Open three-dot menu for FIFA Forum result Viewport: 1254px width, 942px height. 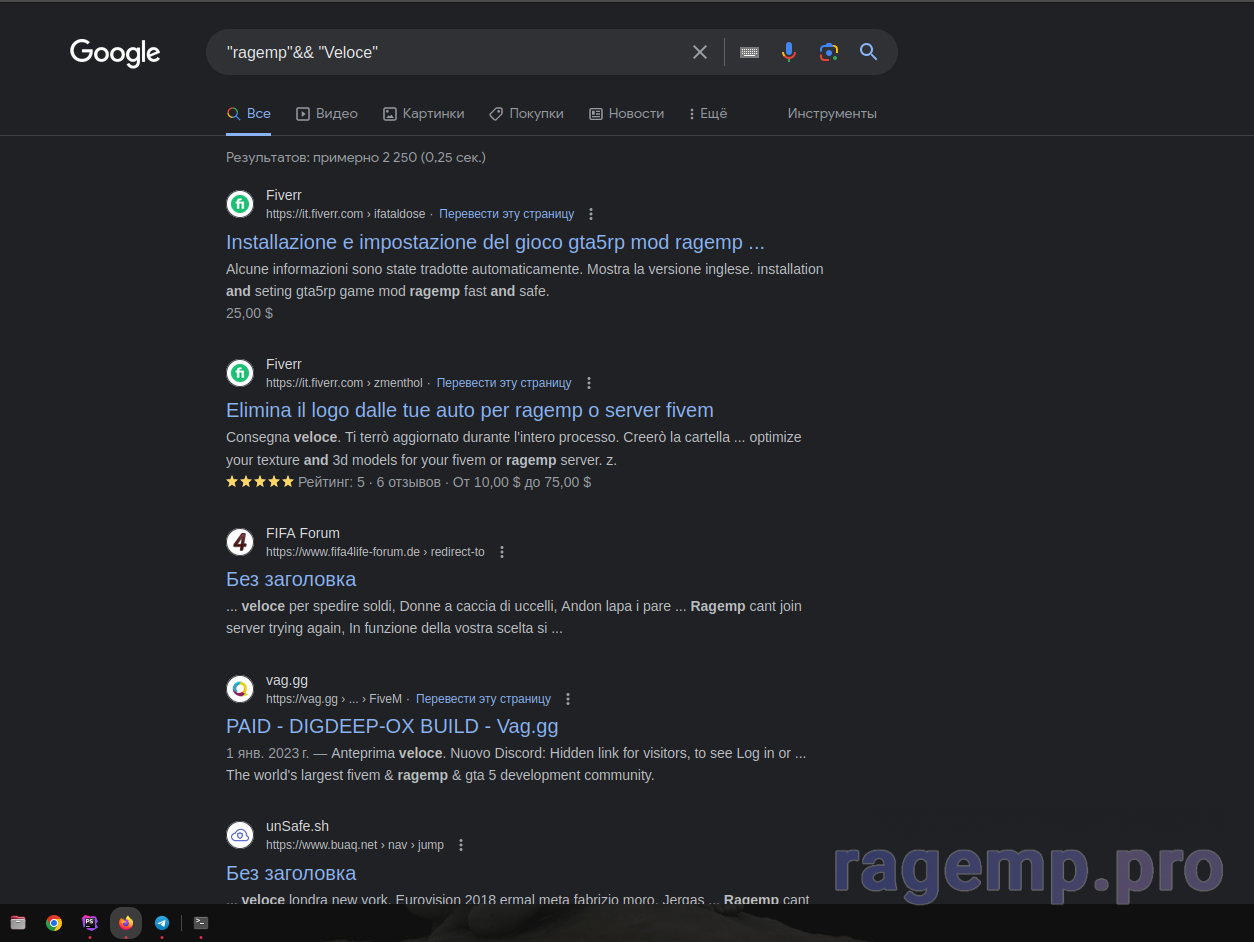[502, 552]
